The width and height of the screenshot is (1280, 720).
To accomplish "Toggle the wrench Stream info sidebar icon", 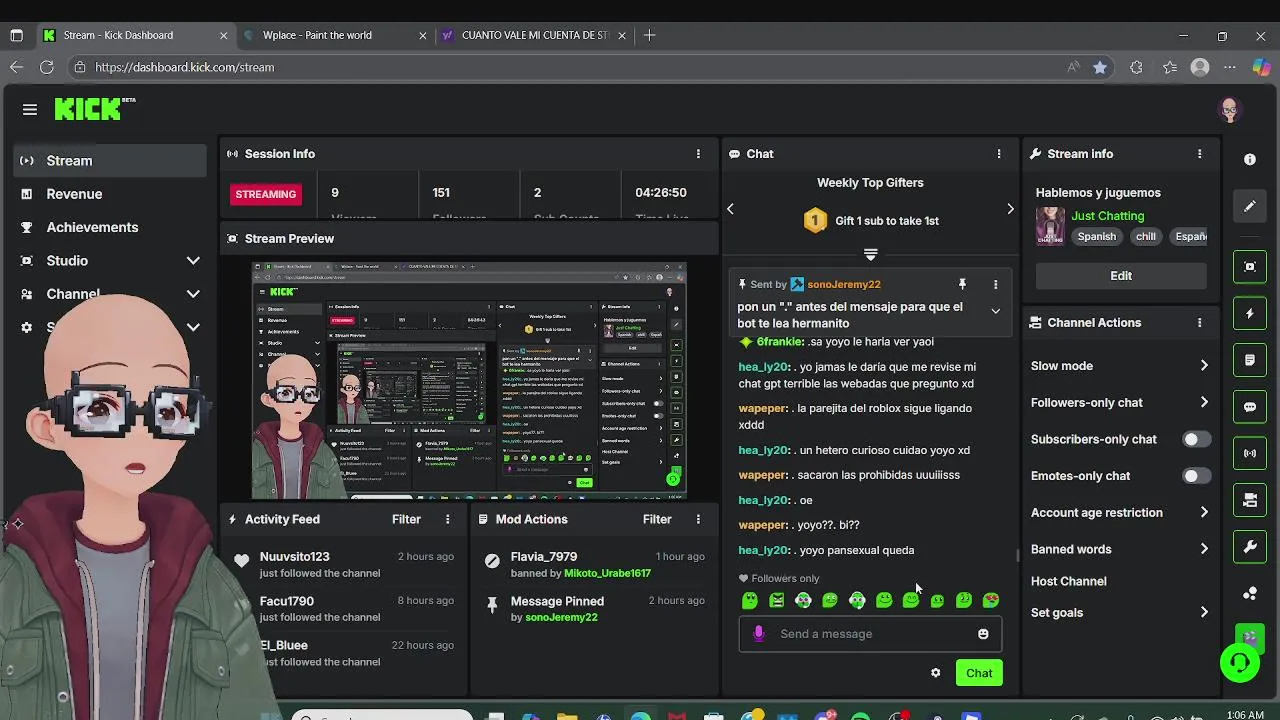I will point(1250,547).
